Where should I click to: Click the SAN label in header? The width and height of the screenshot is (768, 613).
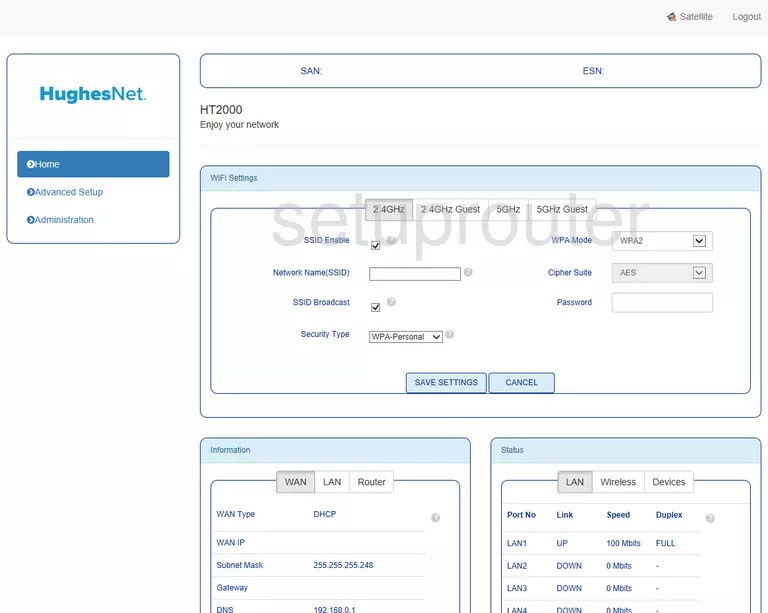311,71
